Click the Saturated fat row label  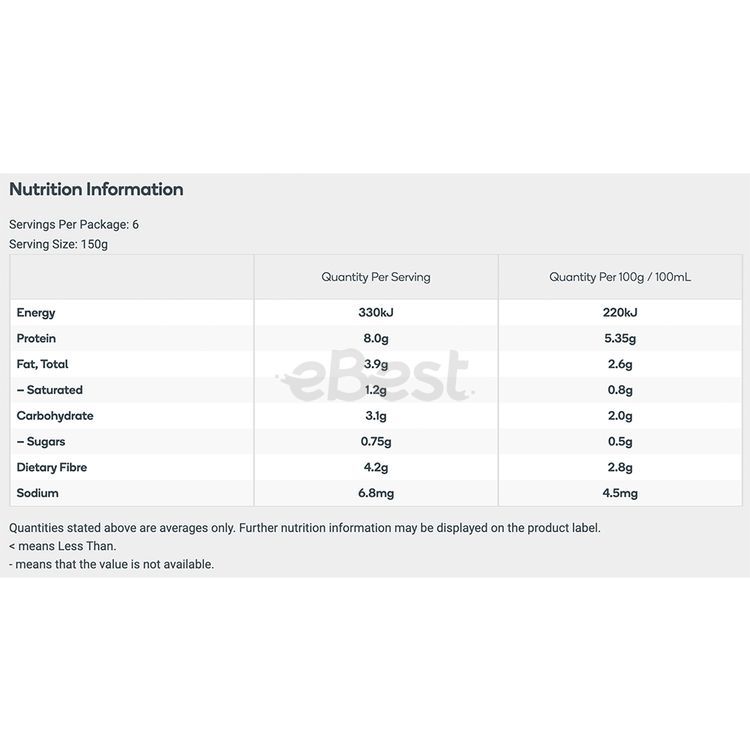point(50,390)
